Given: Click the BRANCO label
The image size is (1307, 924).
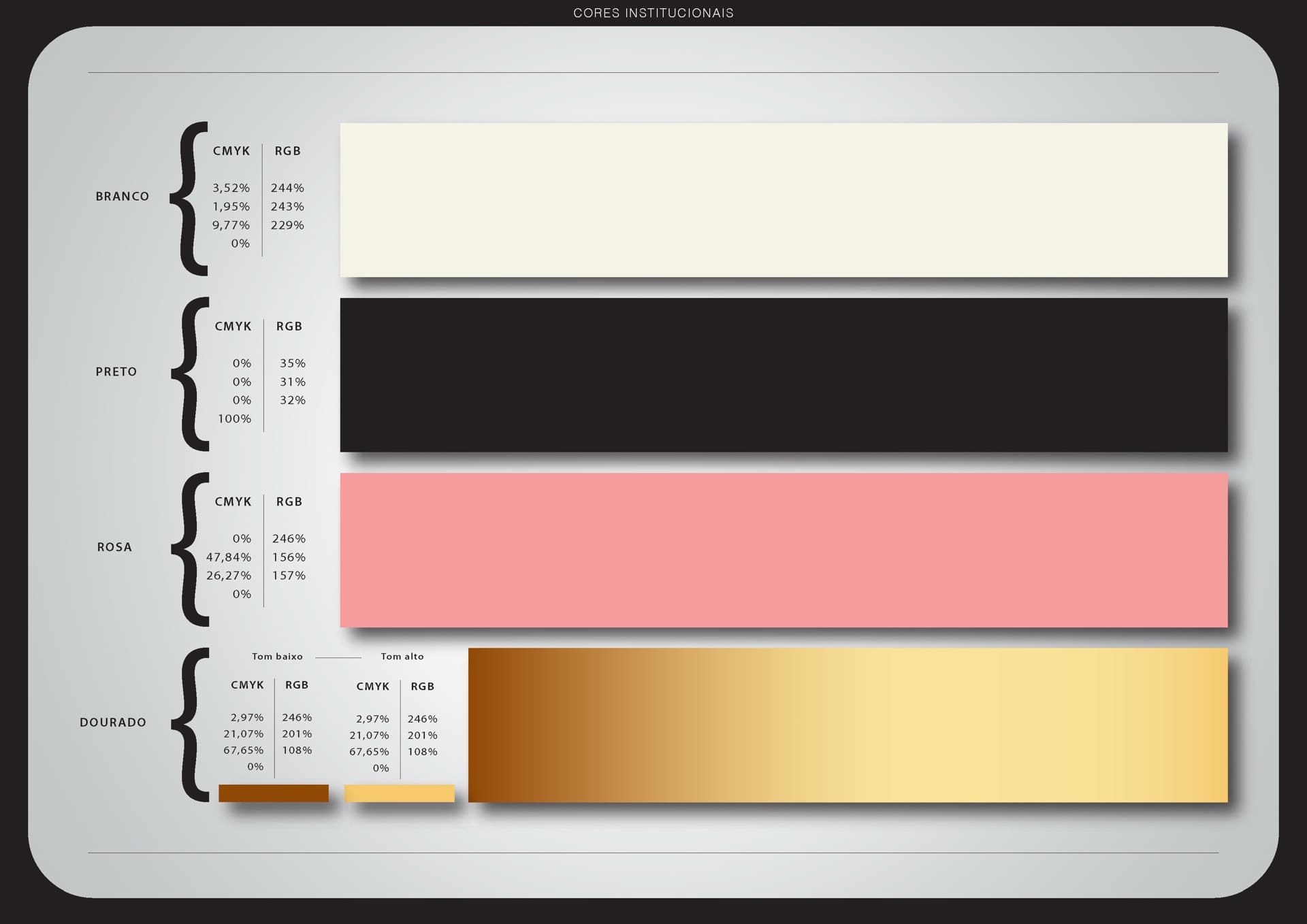Looking at the screenshot, I should tap(123, 197).
